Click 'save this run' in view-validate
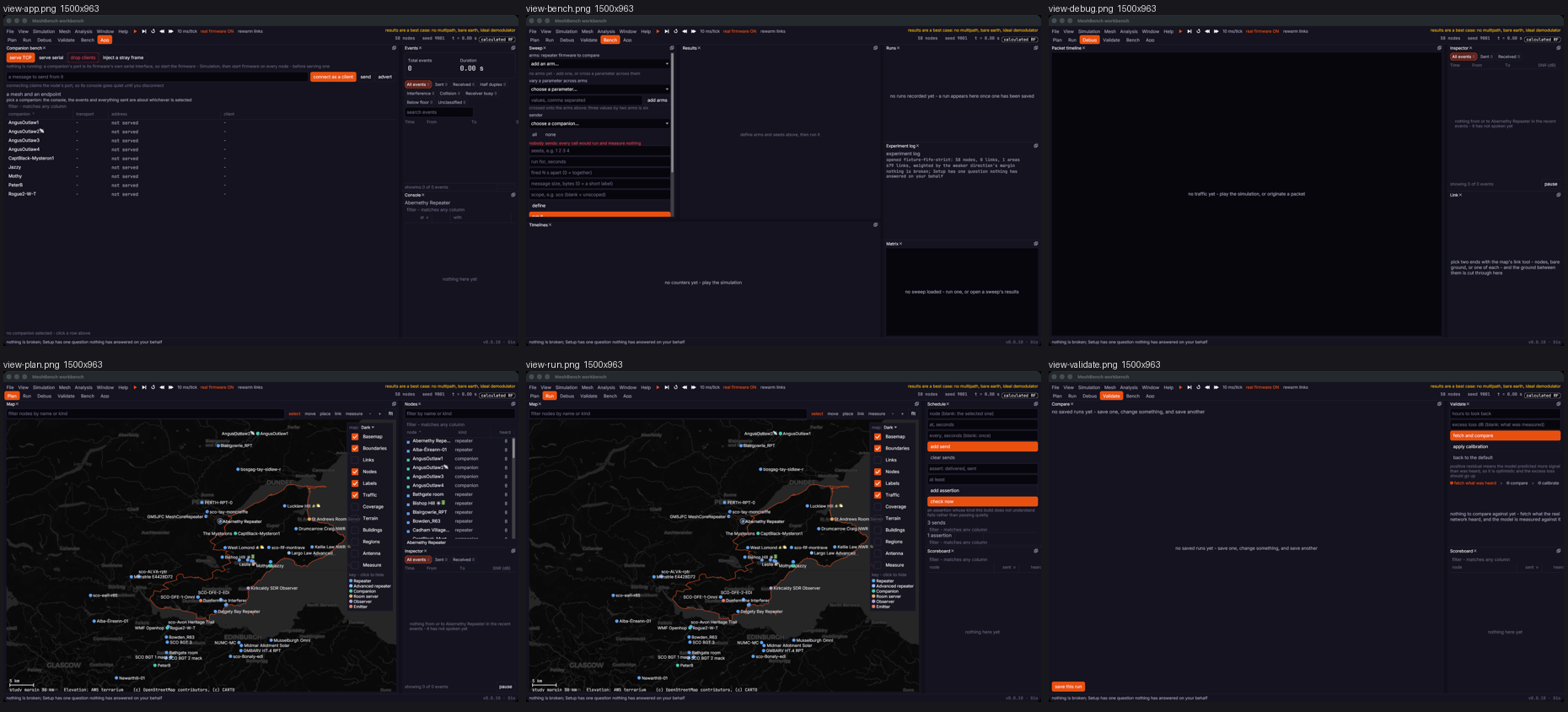 [1068, 687]
